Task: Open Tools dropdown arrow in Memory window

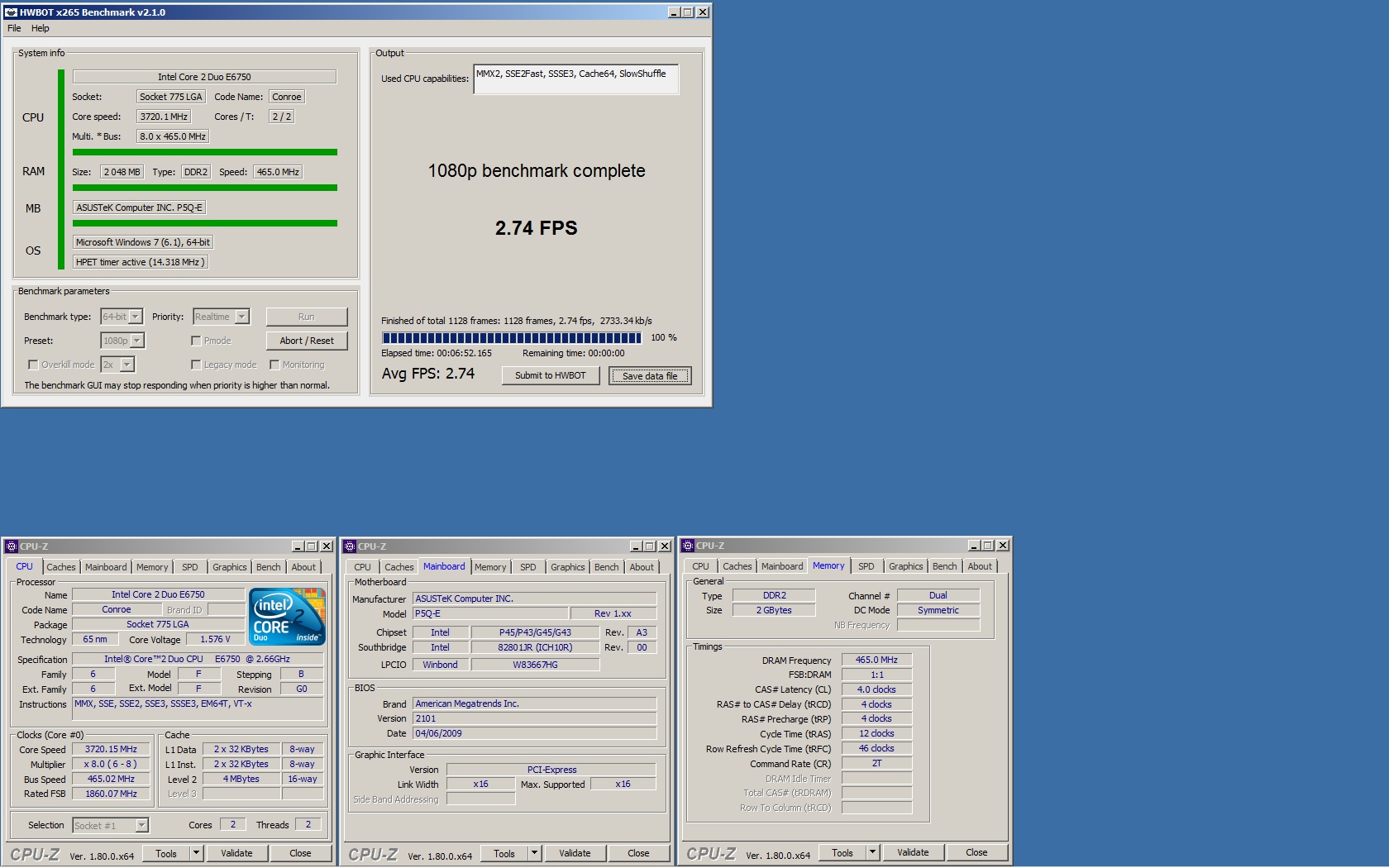Action: (x=872, y=852)
